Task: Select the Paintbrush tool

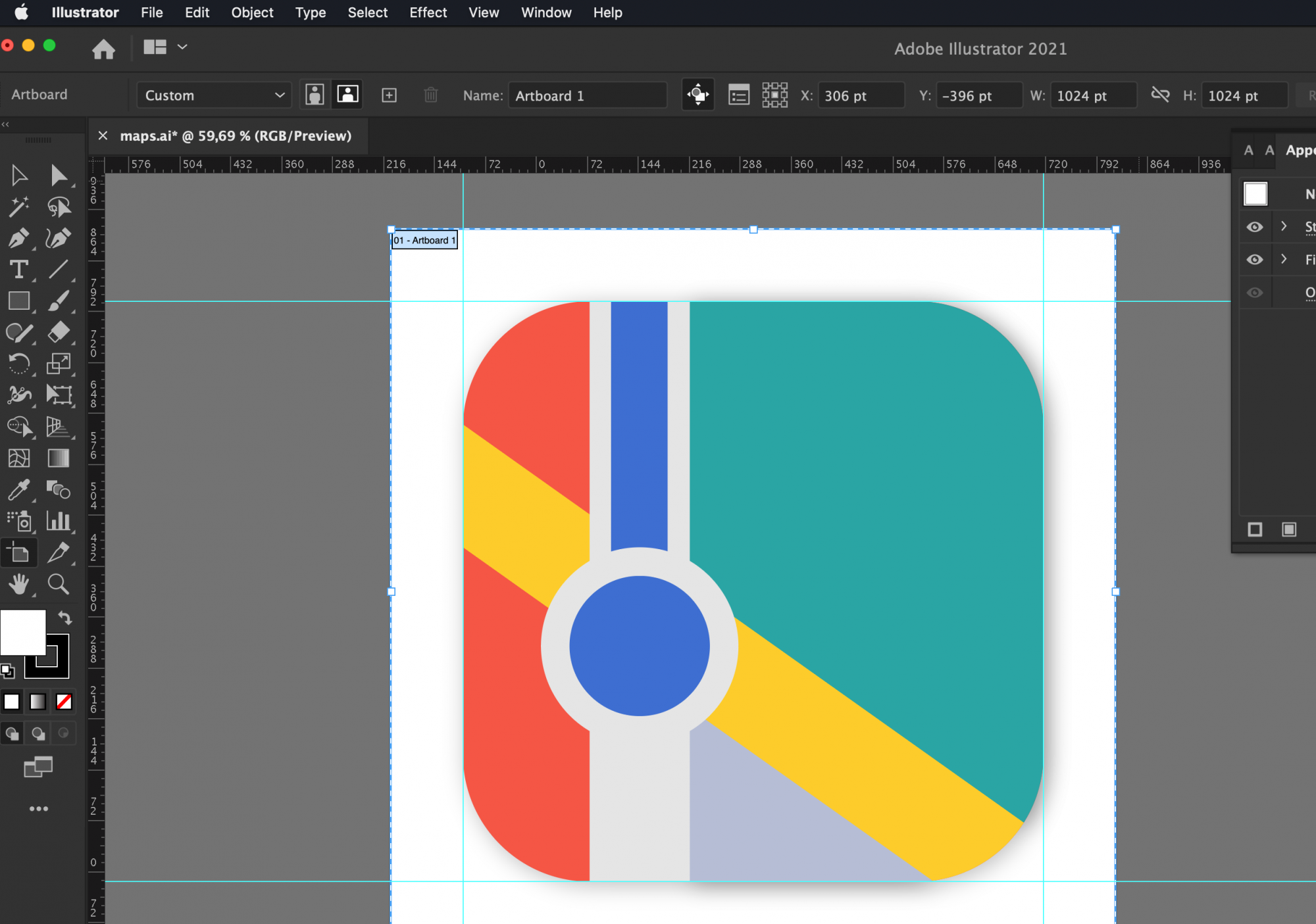Action: [x=59, y=301]
